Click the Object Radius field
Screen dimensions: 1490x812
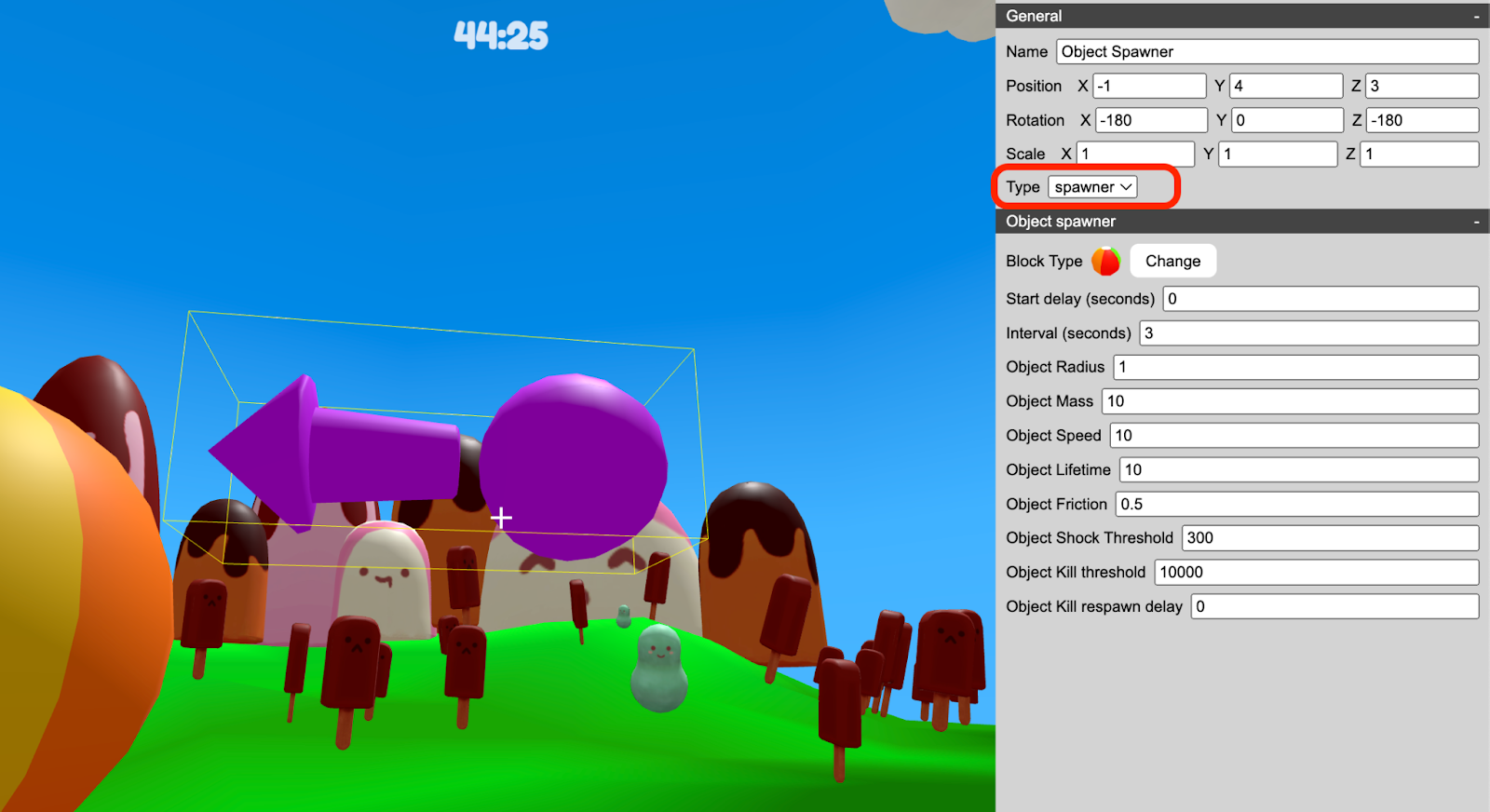1296,367
